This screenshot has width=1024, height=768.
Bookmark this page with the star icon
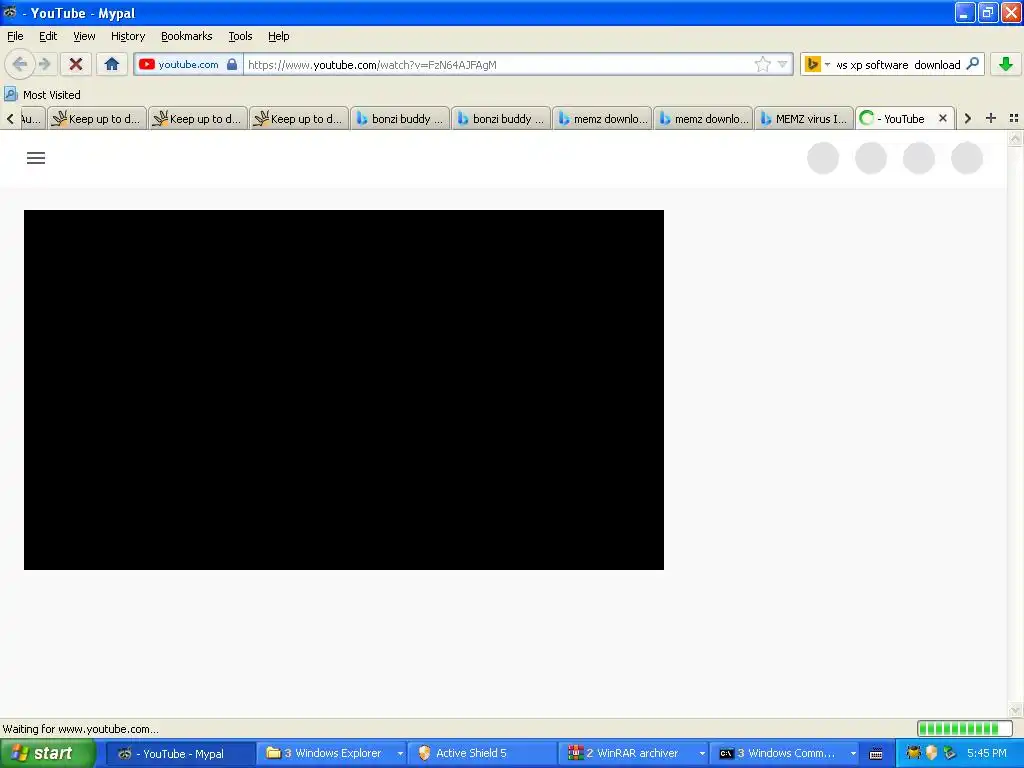[x=762, y=64]
